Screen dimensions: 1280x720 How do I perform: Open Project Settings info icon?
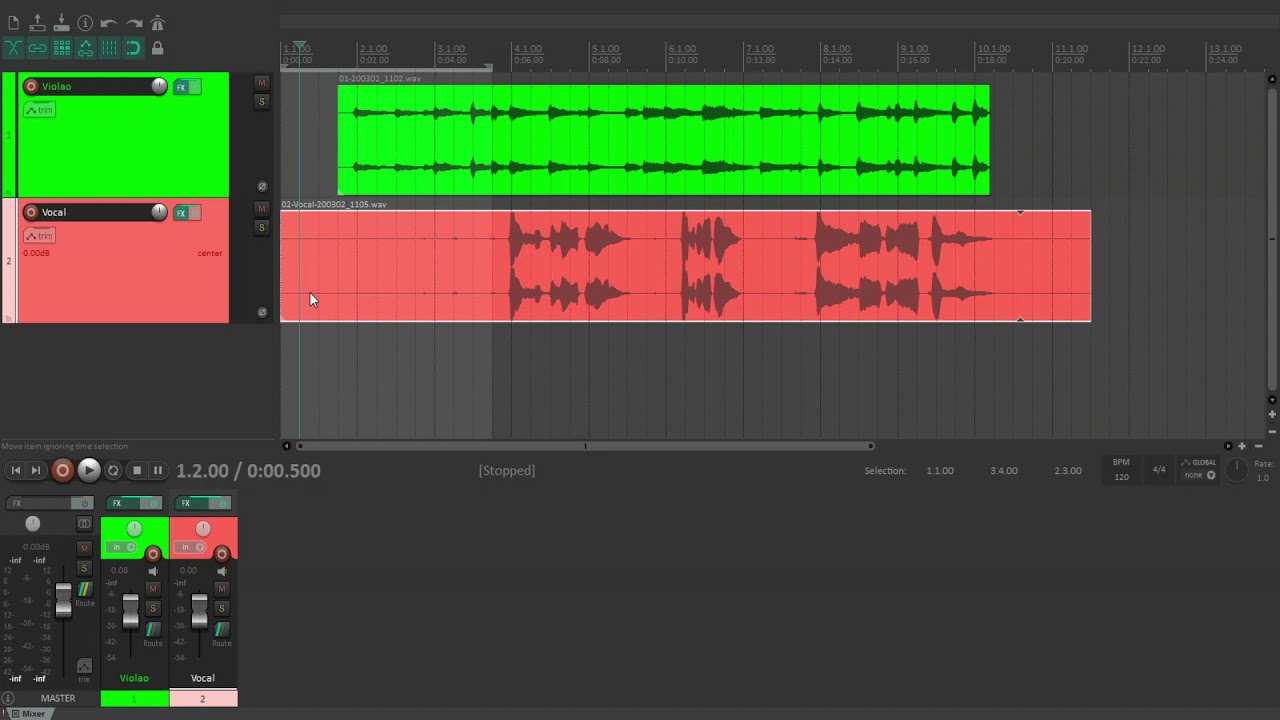click(x=85, y=23)
